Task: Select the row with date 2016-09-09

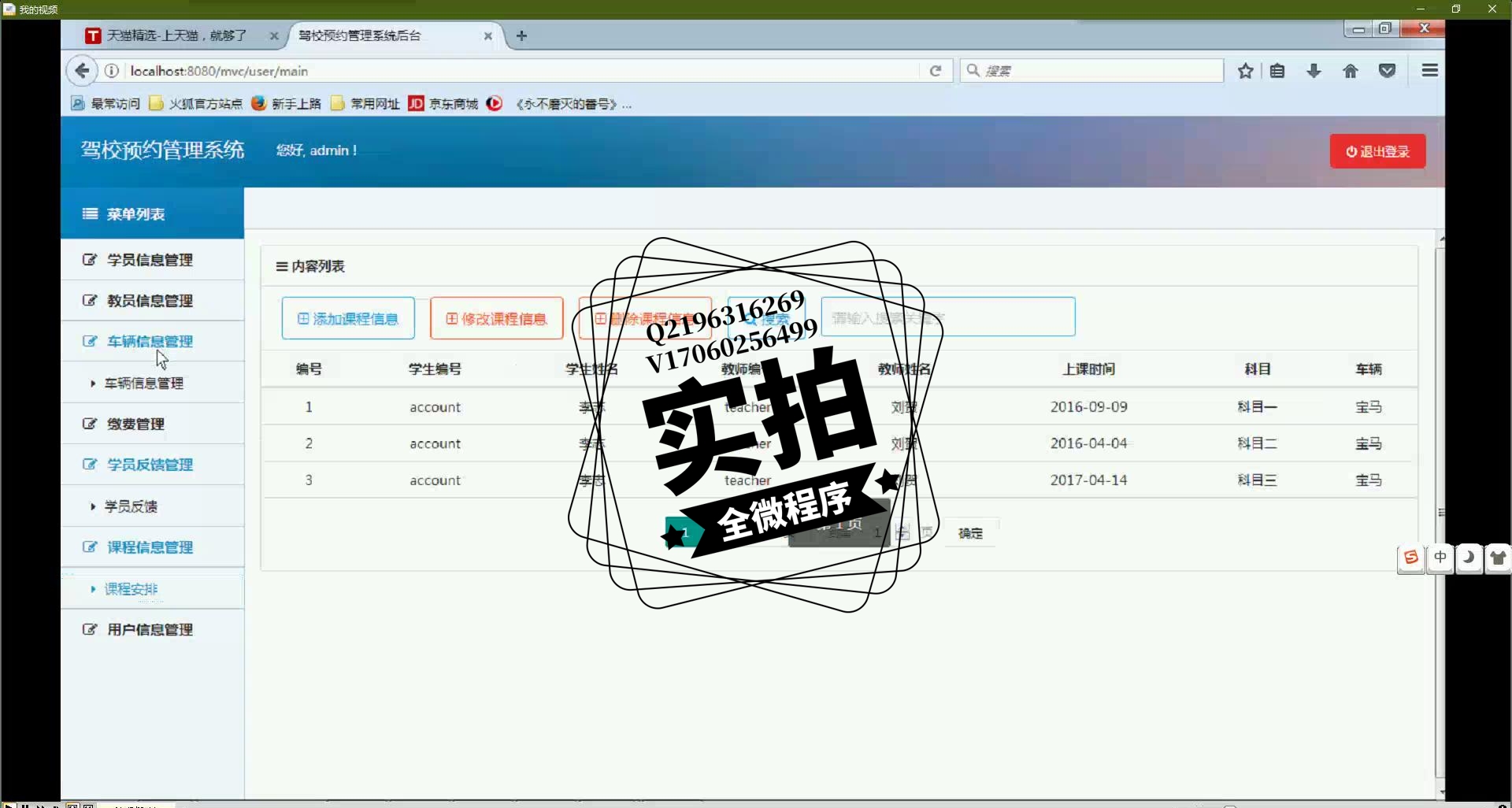Action: (839, 407)
